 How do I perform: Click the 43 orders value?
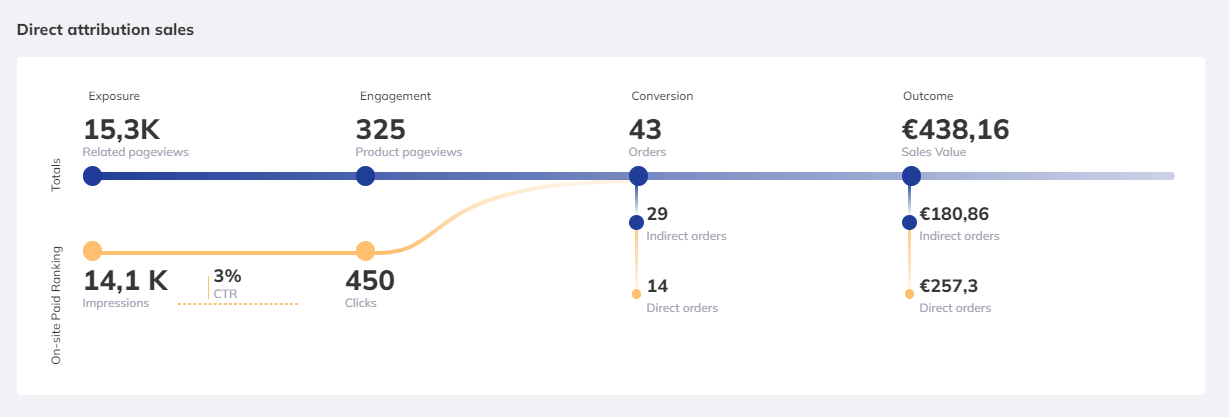coord(645,130)
